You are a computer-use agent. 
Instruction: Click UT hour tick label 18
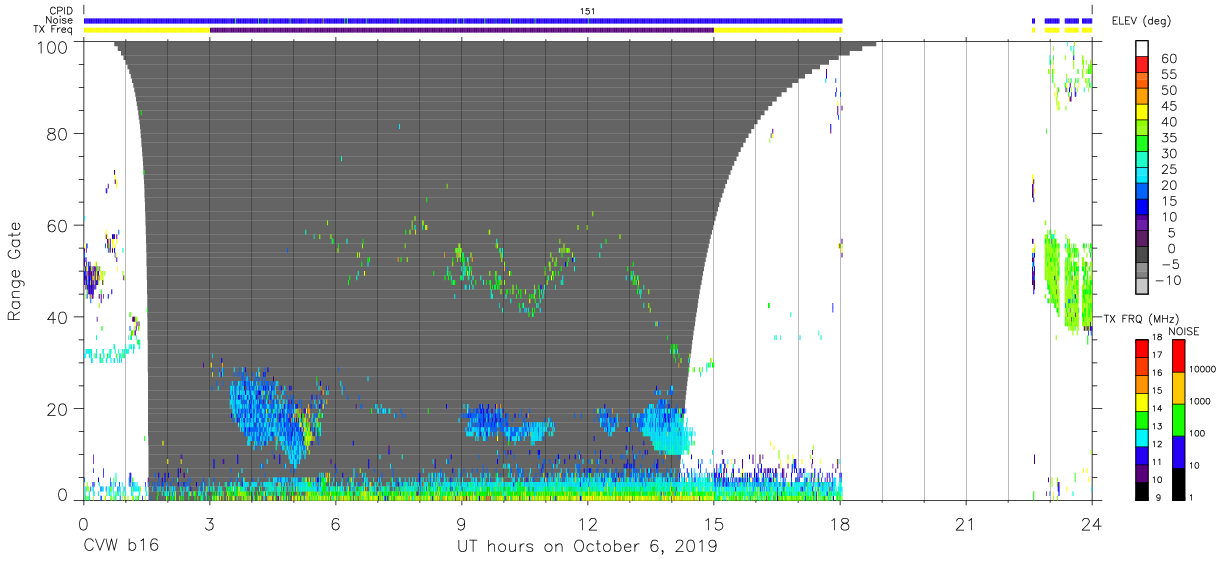coord(840,524)
